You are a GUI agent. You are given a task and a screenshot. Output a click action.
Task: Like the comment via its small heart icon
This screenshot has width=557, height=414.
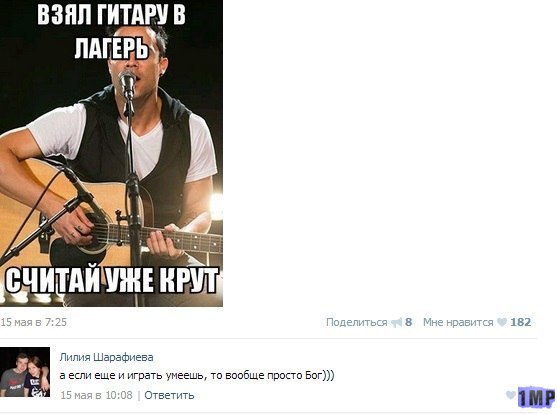511,395
